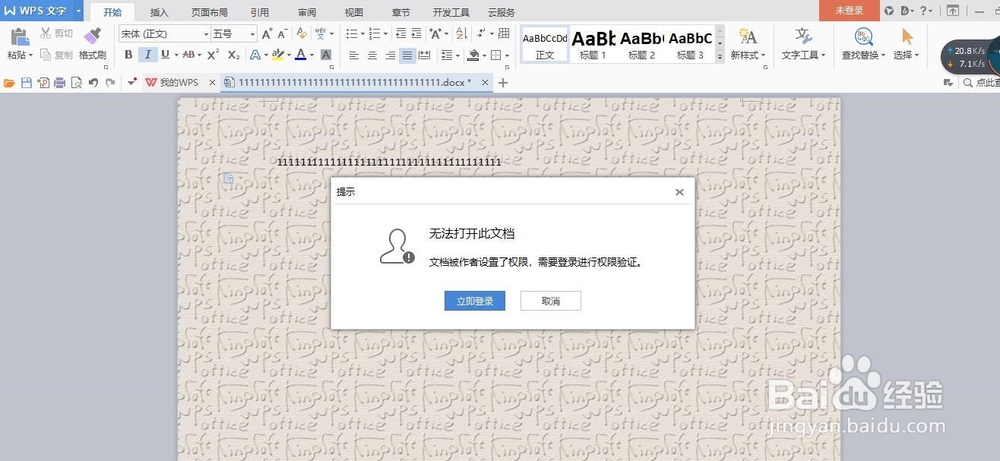
Task: Click the character shading A icon
Action: coord(326,55)
